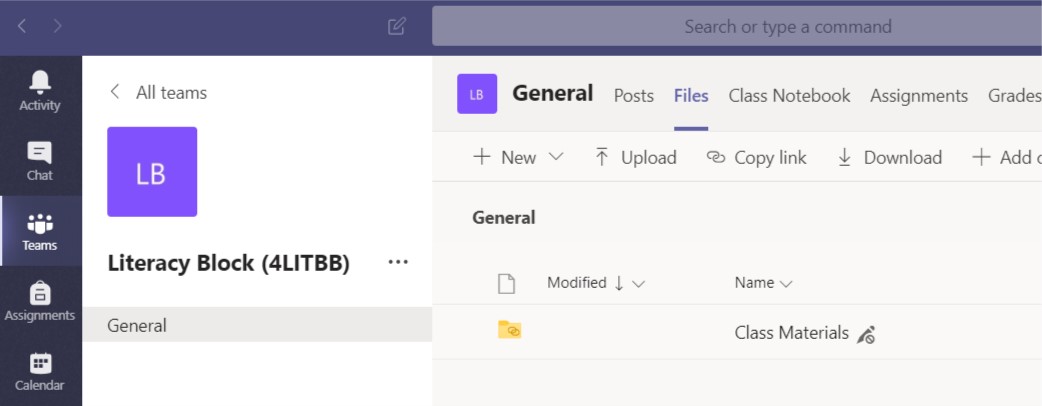This screenshot has height=406, width=1042.
Task: Click the Literacy Block (4LITBB) team title
Action: pyautogui.click(x=229, y=263)
